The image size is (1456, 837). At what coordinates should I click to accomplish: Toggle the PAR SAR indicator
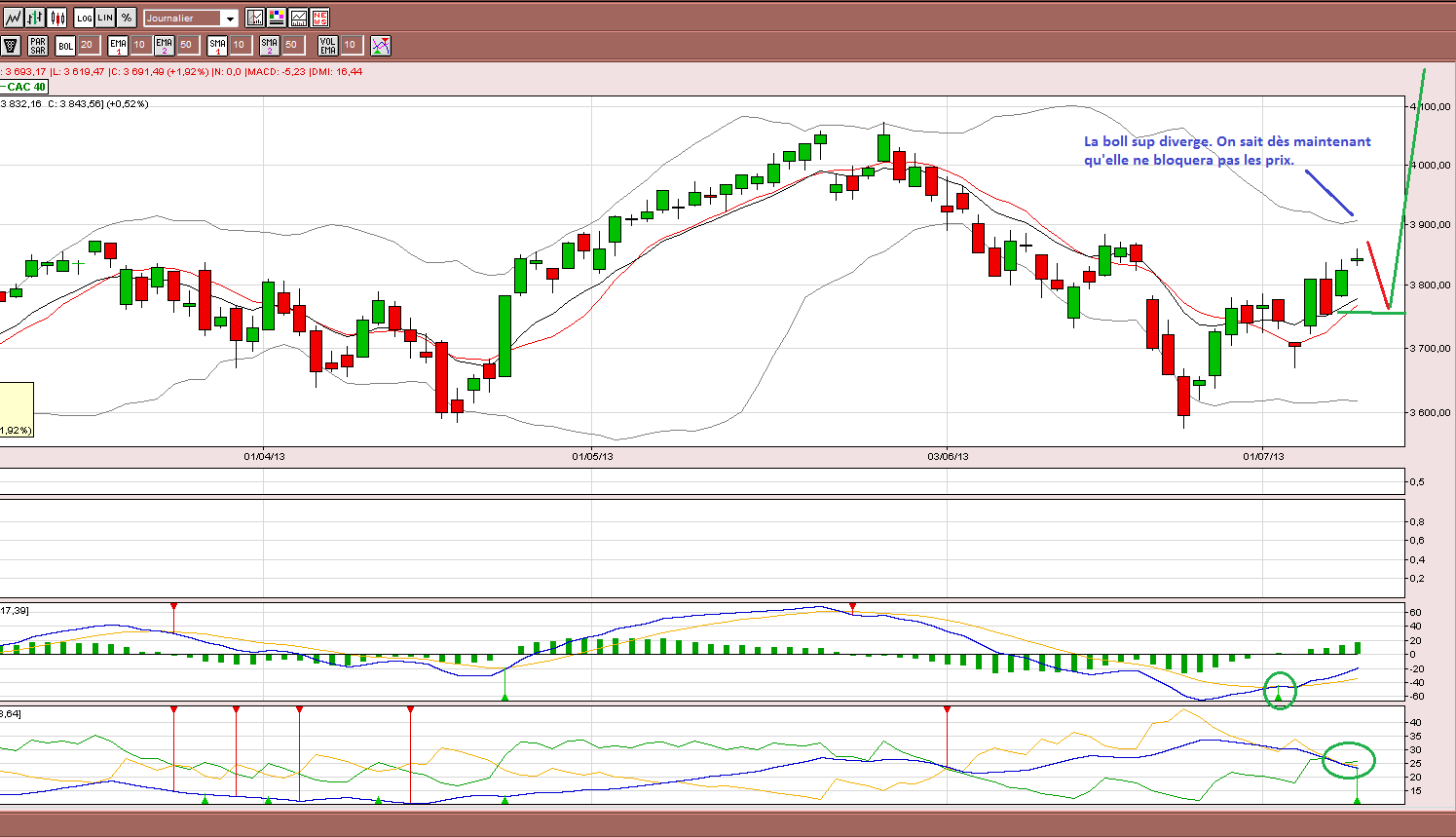[38, 45]
